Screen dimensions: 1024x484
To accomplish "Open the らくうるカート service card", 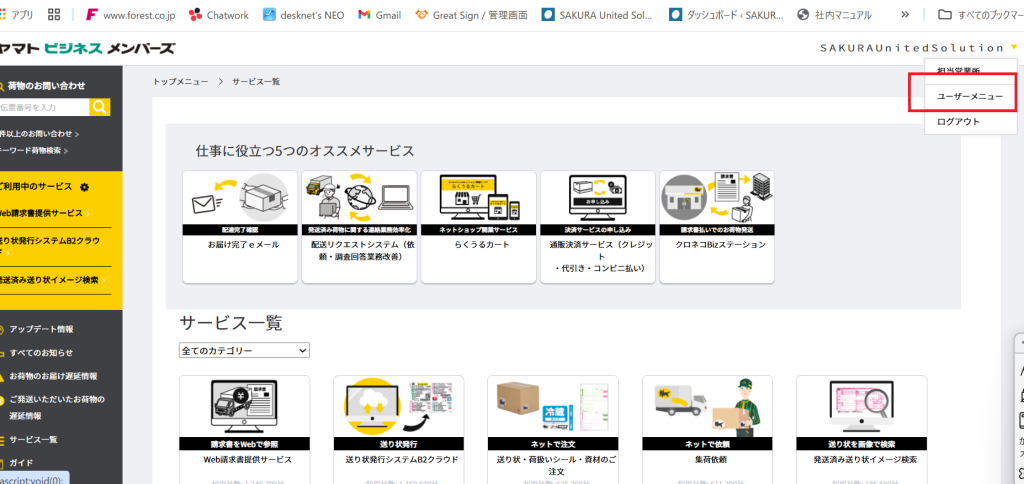I will coord(477,226).
